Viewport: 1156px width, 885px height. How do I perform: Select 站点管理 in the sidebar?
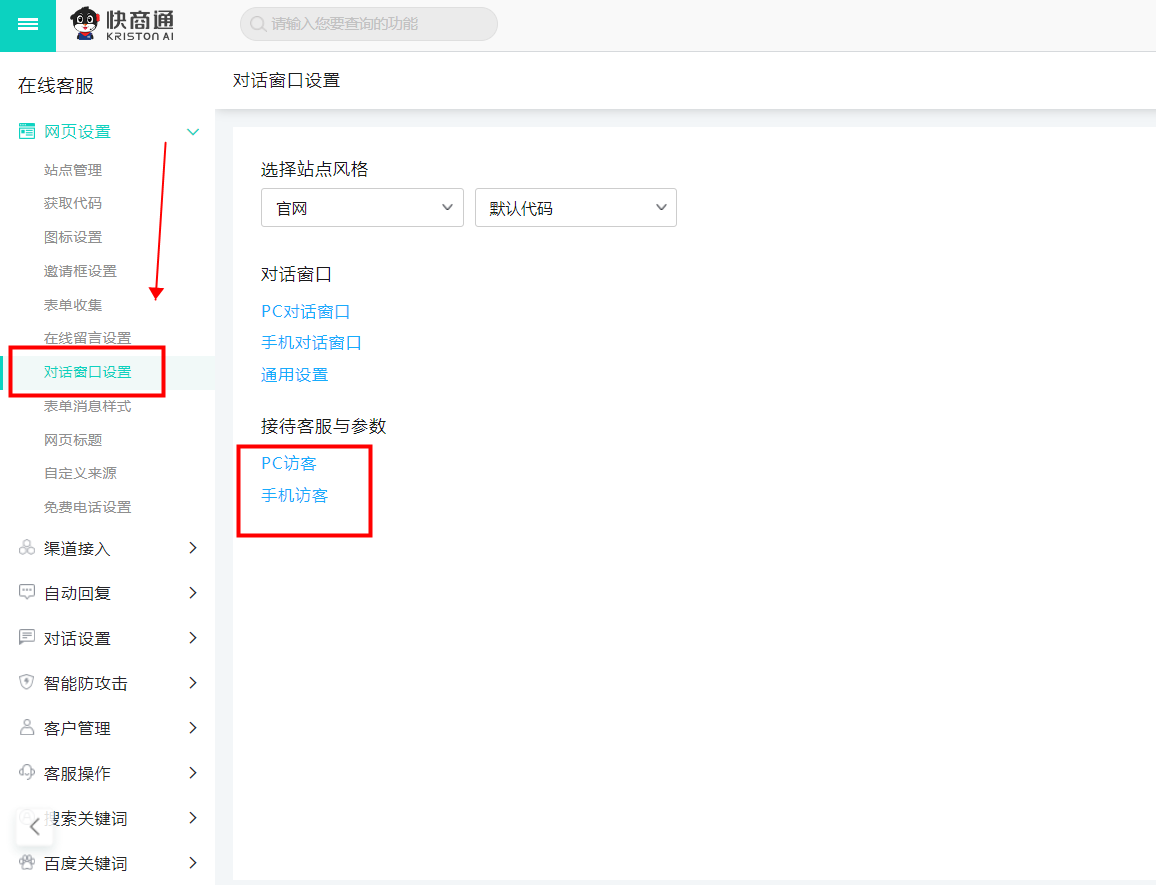pos(73,170)
